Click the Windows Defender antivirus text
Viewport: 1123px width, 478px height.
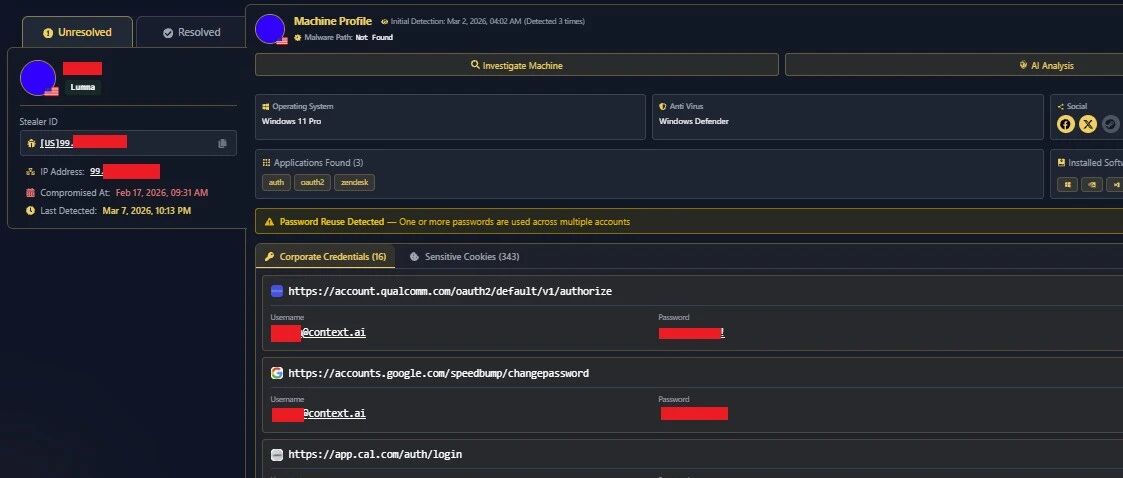[693, 121]
